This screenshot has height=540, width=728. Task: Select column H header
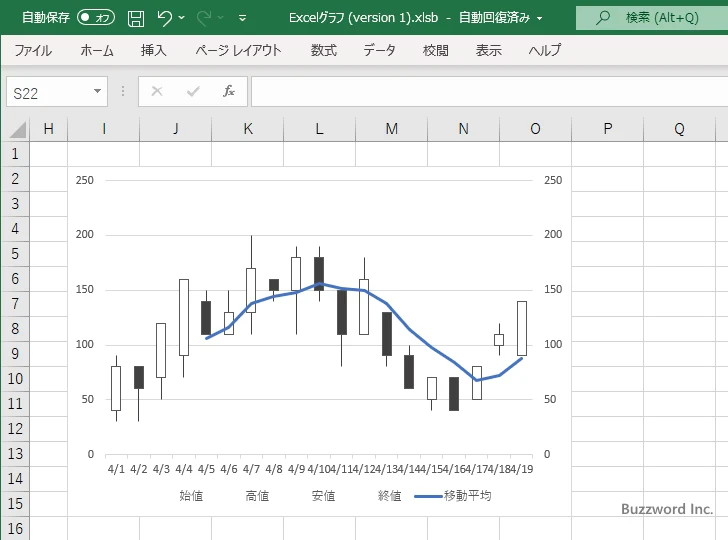point(48,129)
